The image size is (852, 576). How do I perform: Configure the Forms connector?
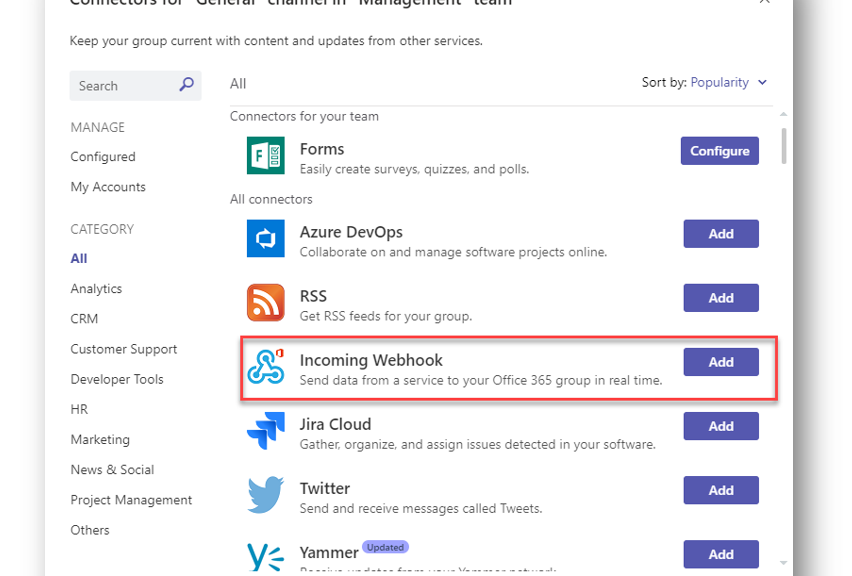pos(719,151)
